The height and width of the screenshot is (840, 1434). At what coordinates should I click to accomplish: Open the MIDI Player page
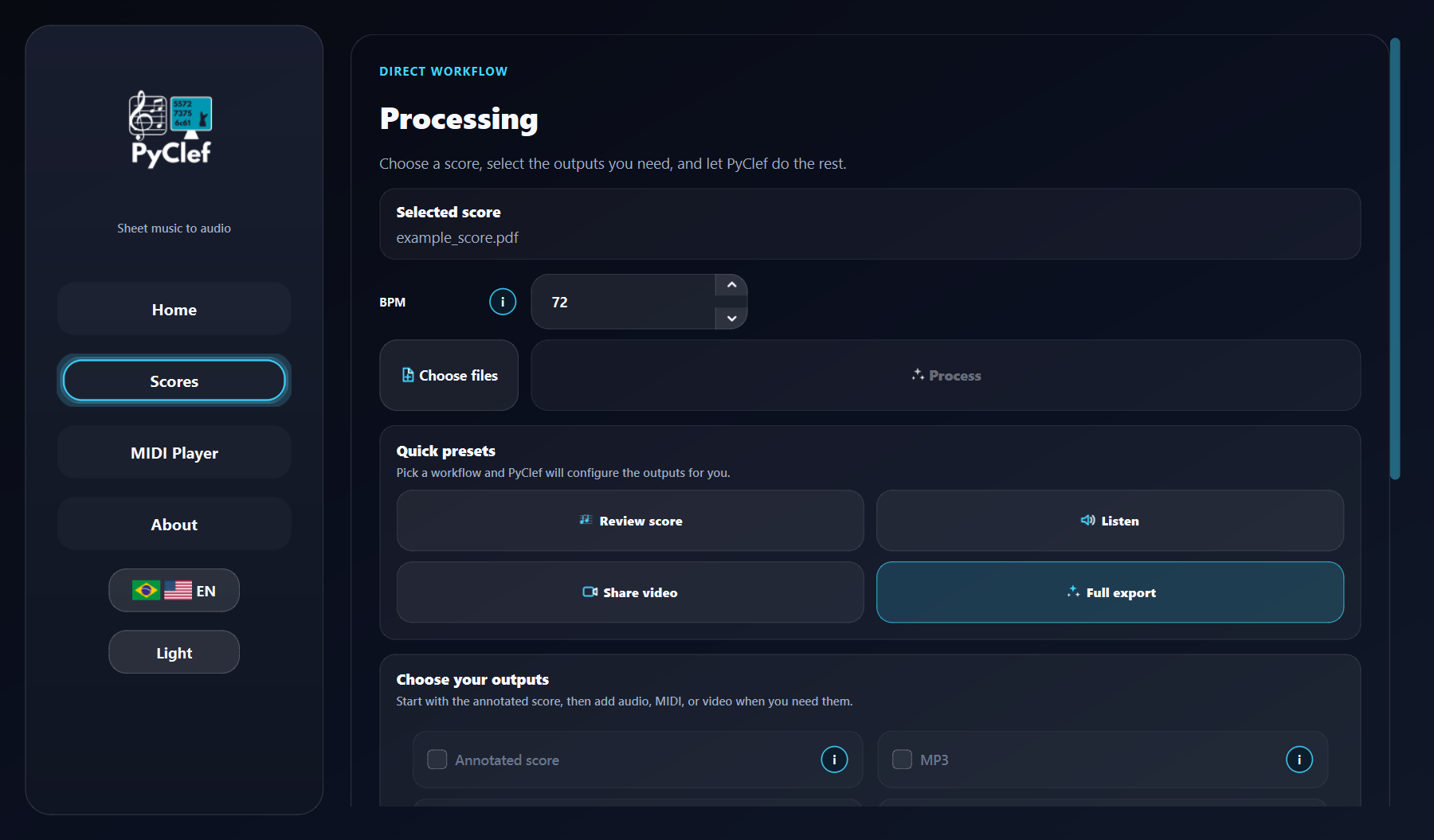click(174, 453)
